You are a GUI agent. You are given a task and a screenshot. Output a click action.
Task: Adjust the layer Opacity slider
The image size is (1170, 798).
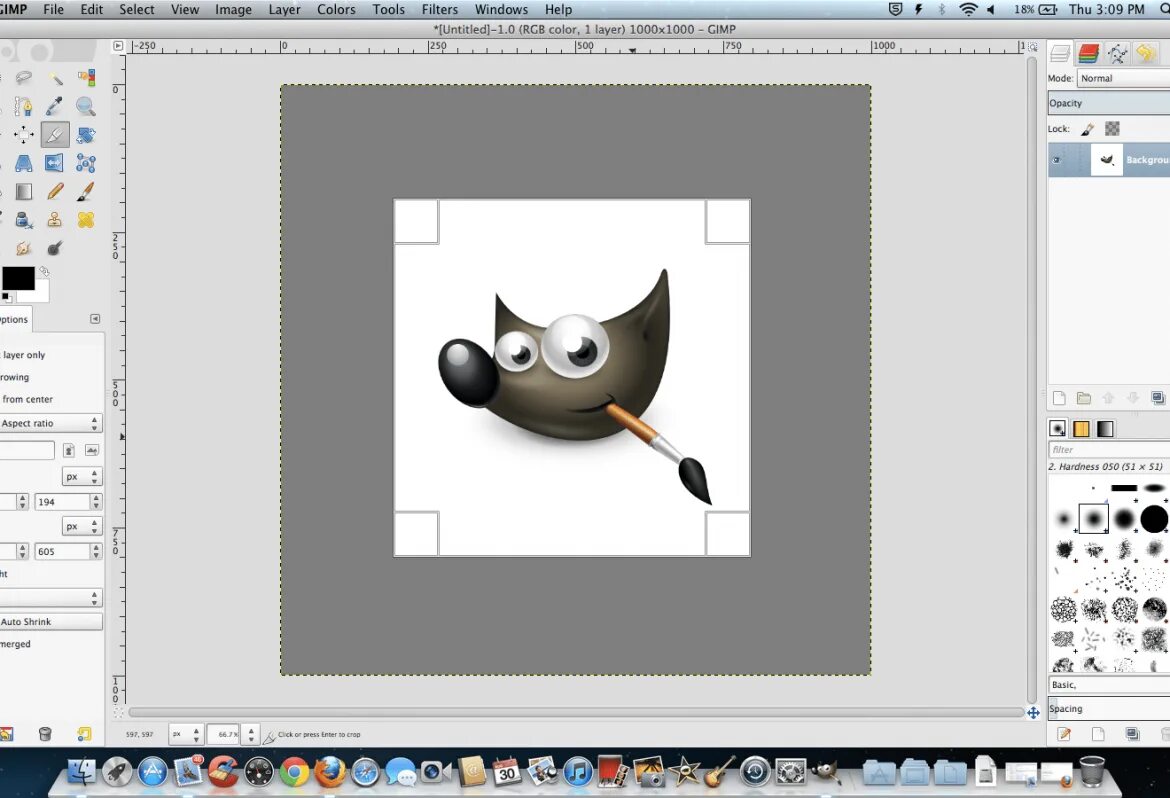pos(1109,103)
